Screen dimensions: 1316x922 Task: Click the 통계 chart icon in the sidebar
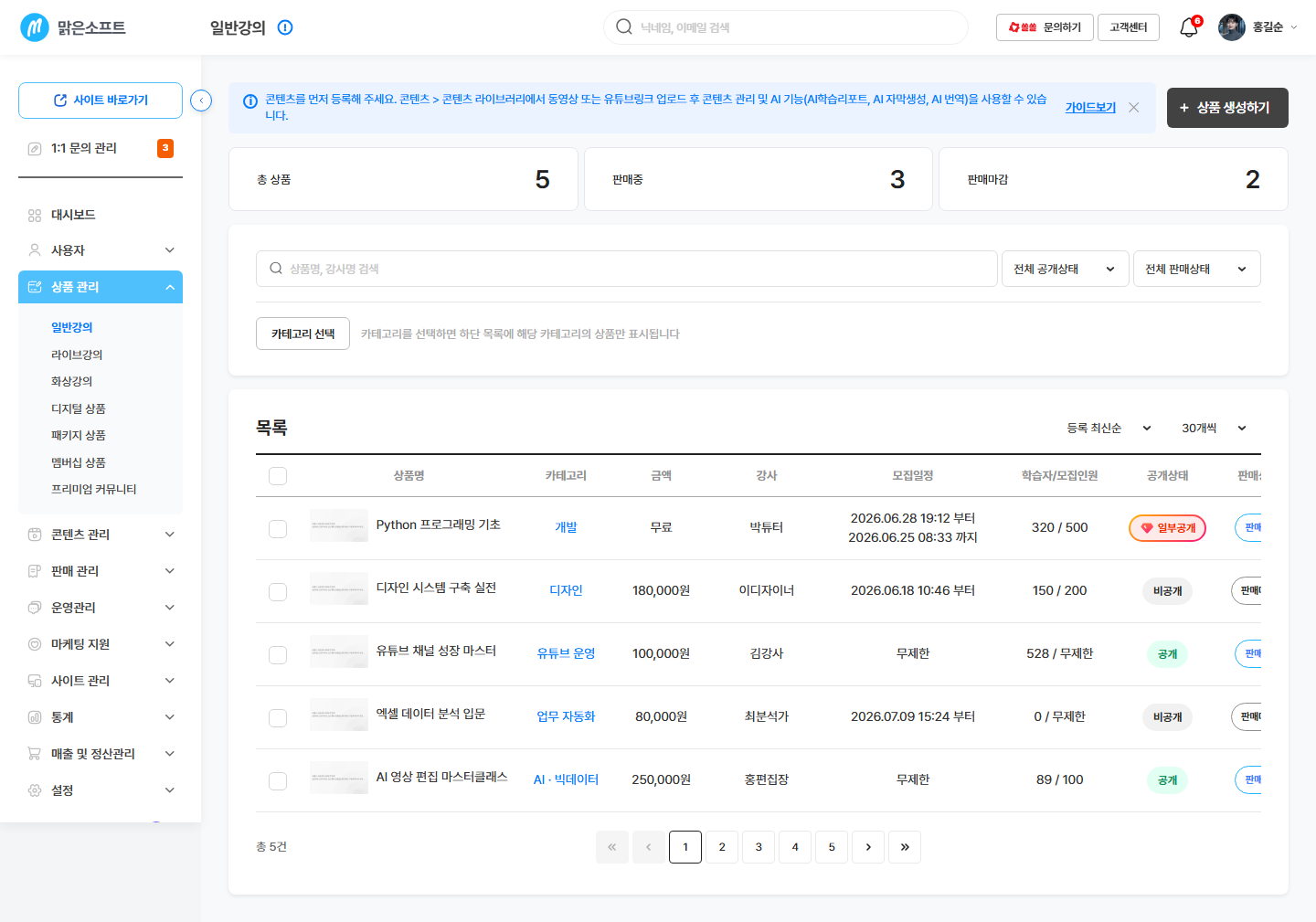[x=35, y=717]
